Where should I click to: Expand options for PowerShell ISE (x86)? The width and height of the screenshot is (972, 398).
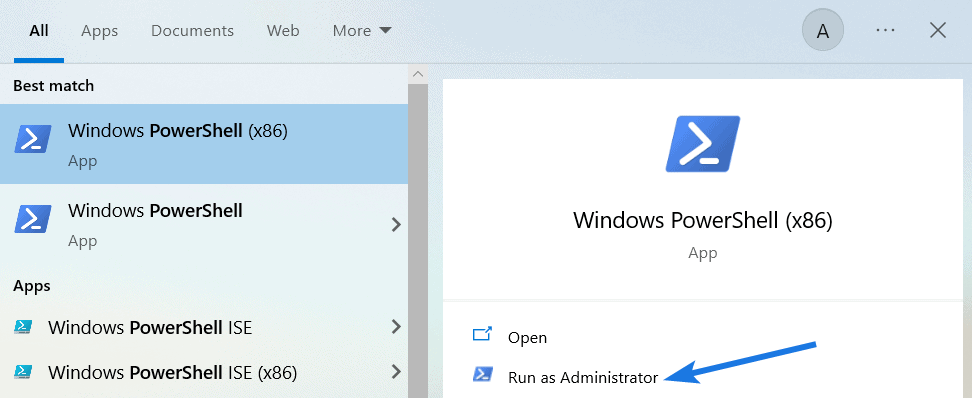click(396, 373)
